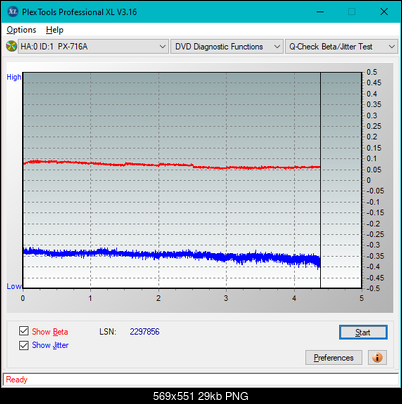
Task: Open the Q-Check Beta/Jitter Test dropdown
Action: 342,47
